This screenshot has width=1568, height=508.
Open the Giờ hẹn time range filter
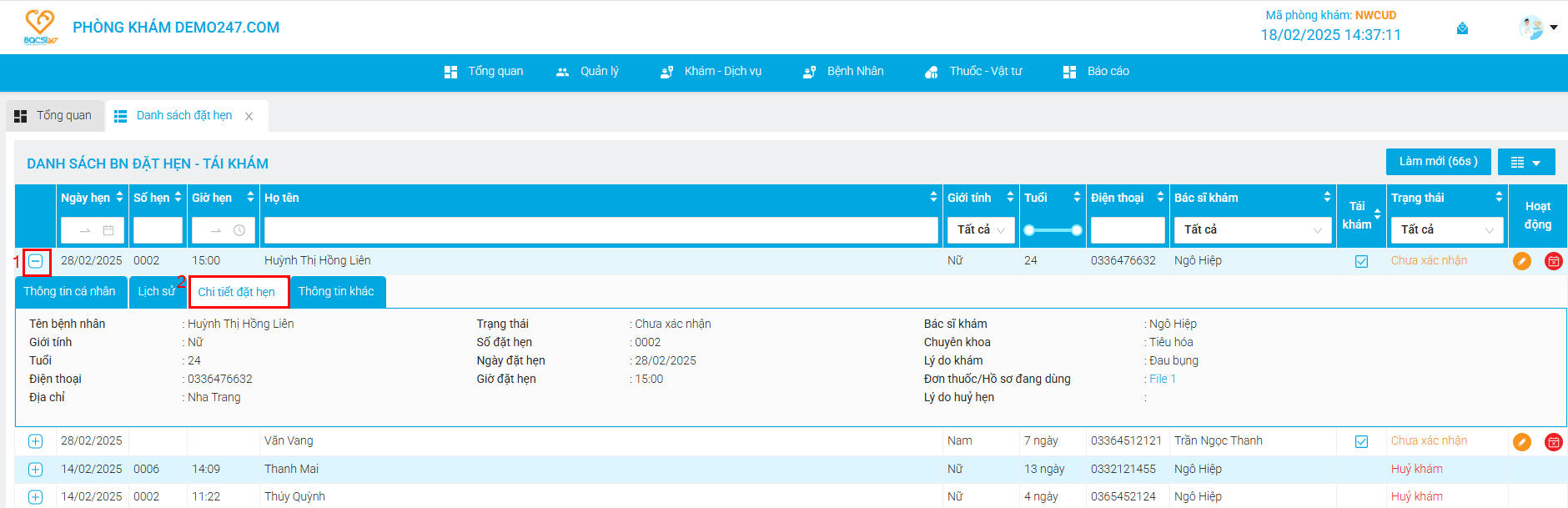click(223, 230)
